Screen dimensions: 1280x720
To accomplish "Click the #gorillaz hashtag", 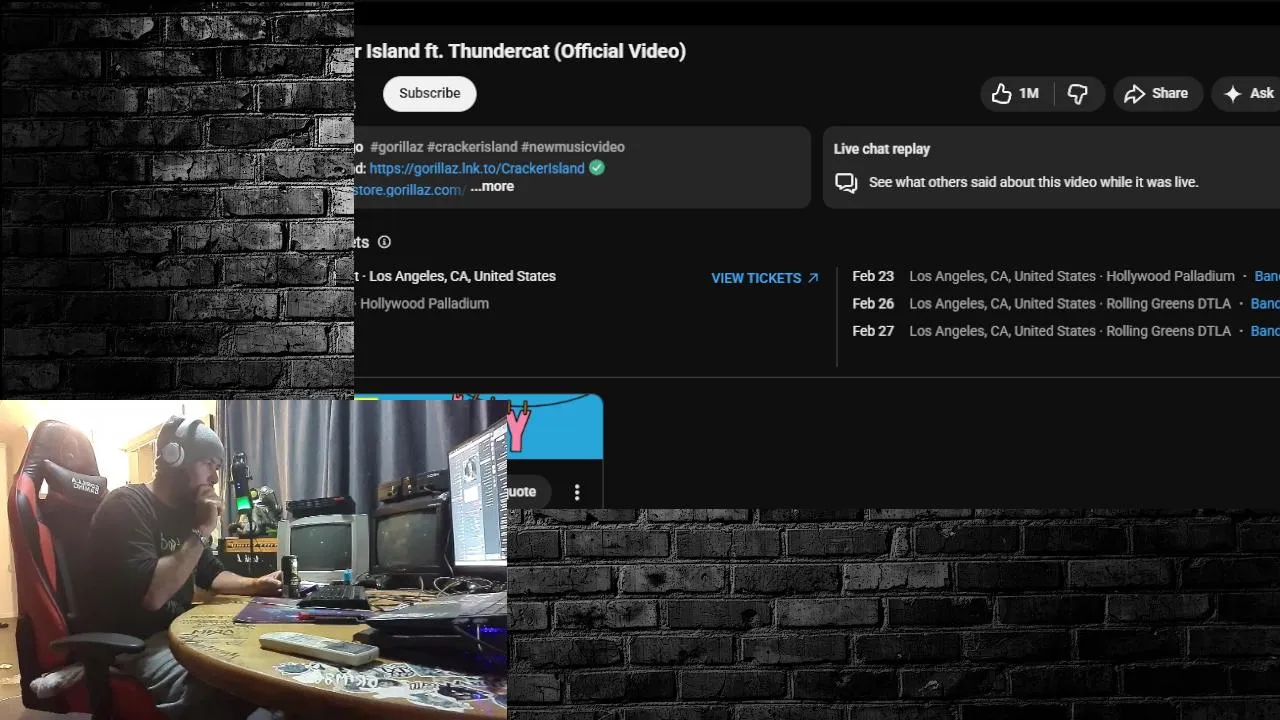I will tap(396, 147).
